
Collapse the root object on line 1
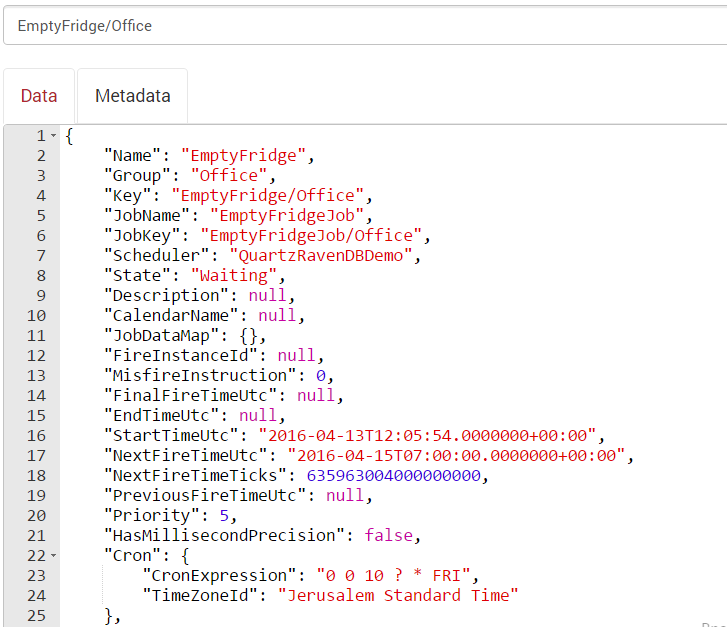(x=54, y=136)
